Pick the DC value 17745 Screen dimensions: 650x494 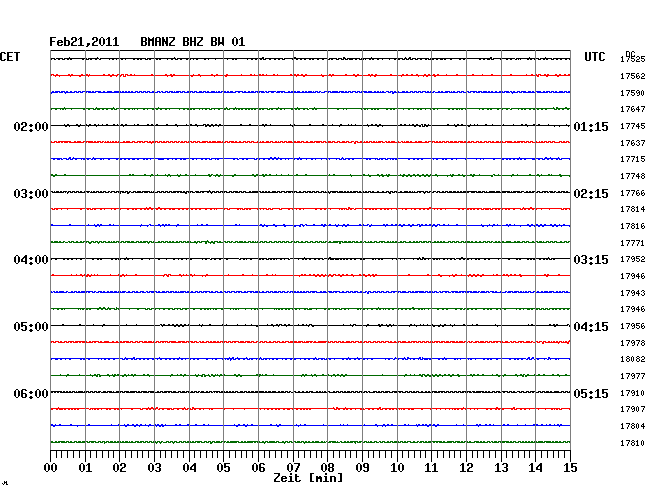click(x=633, y=126)
